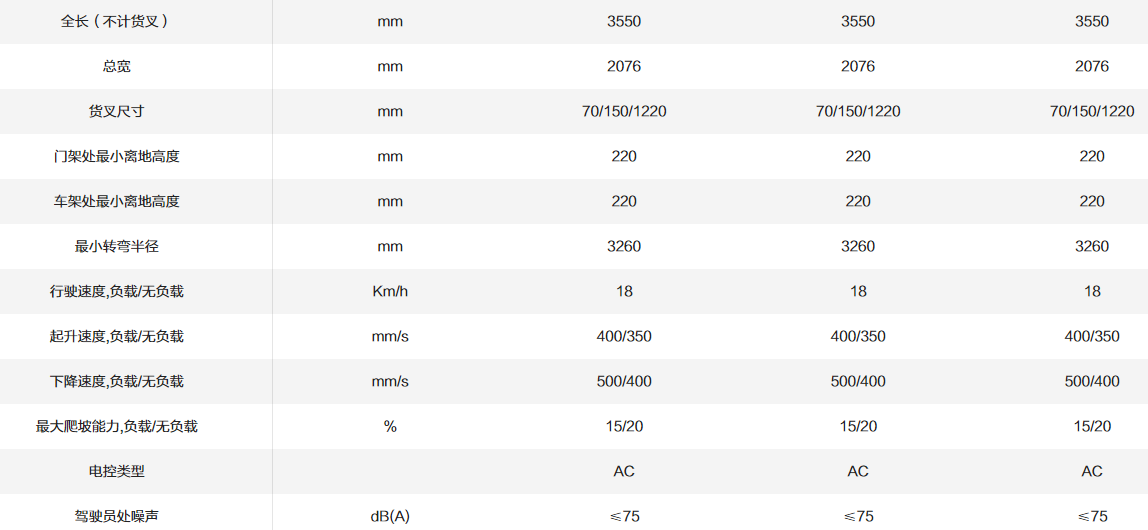Select the % unit cell

click(x=390, y=426)
